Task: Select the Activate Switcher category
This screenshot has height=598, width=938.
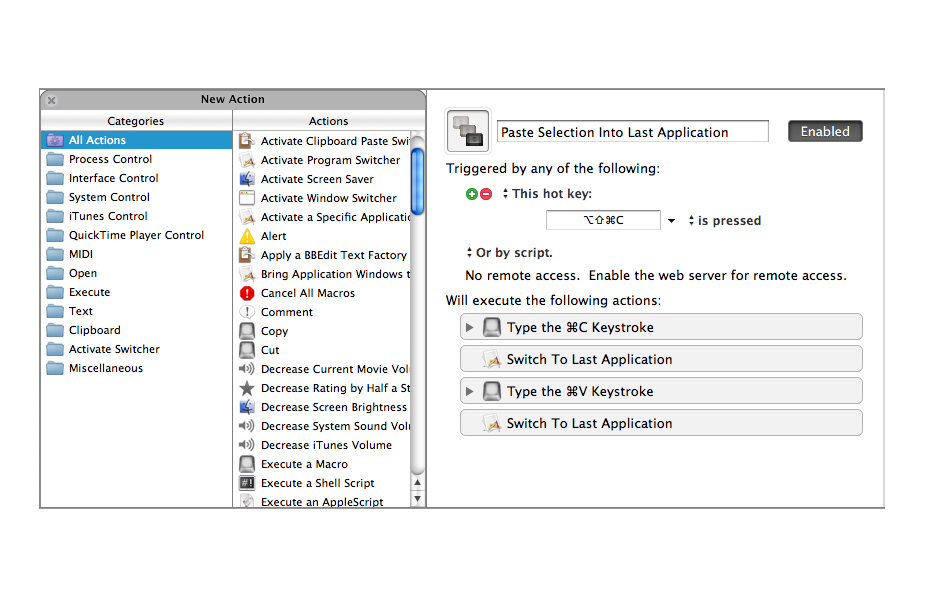Action: tap(136, 349)
